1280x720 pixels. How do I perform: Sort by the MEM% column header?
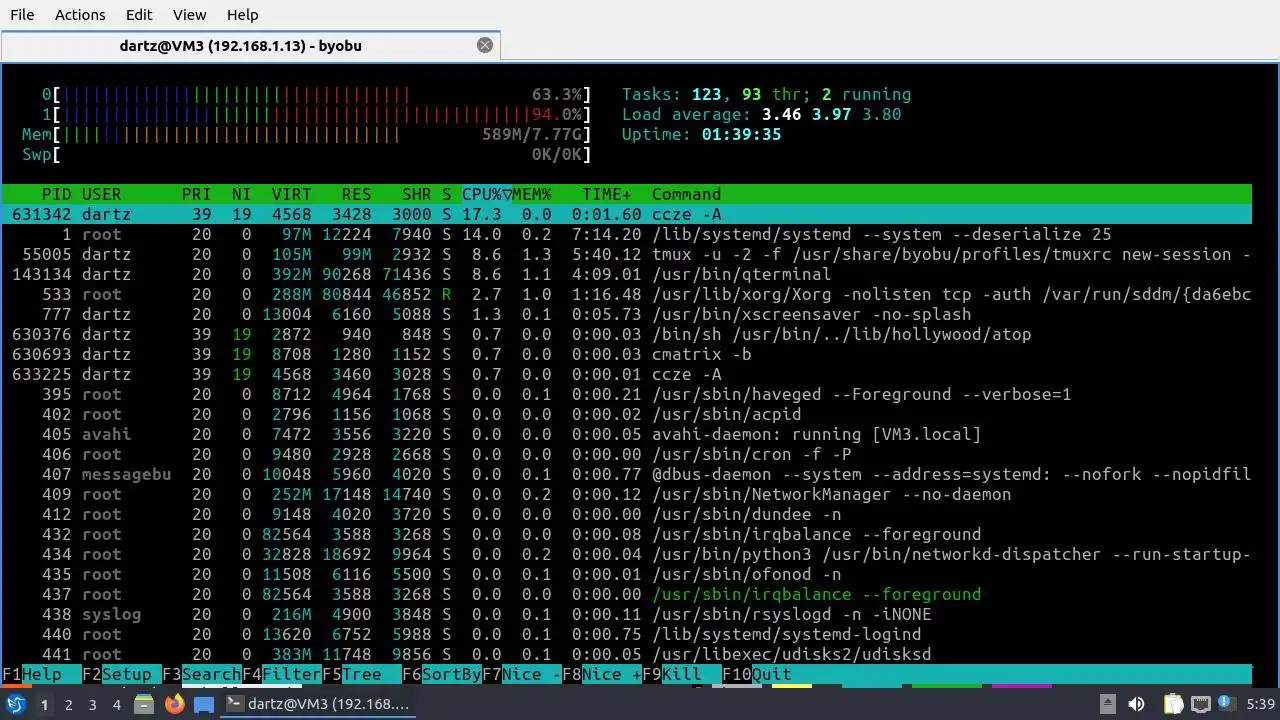532,194
